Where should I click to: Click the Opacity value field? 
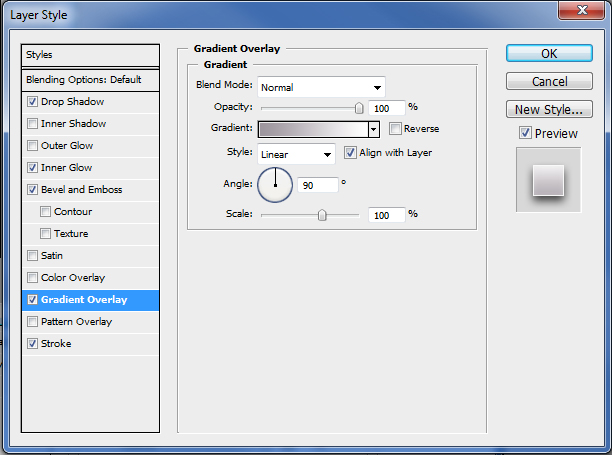coord(386,108)
